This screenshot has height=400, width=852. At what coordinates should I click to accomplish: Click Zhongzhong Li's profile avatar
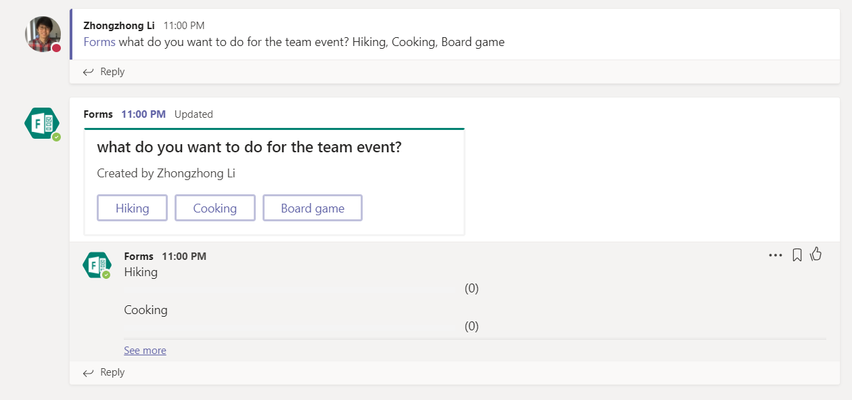[42, 34]
